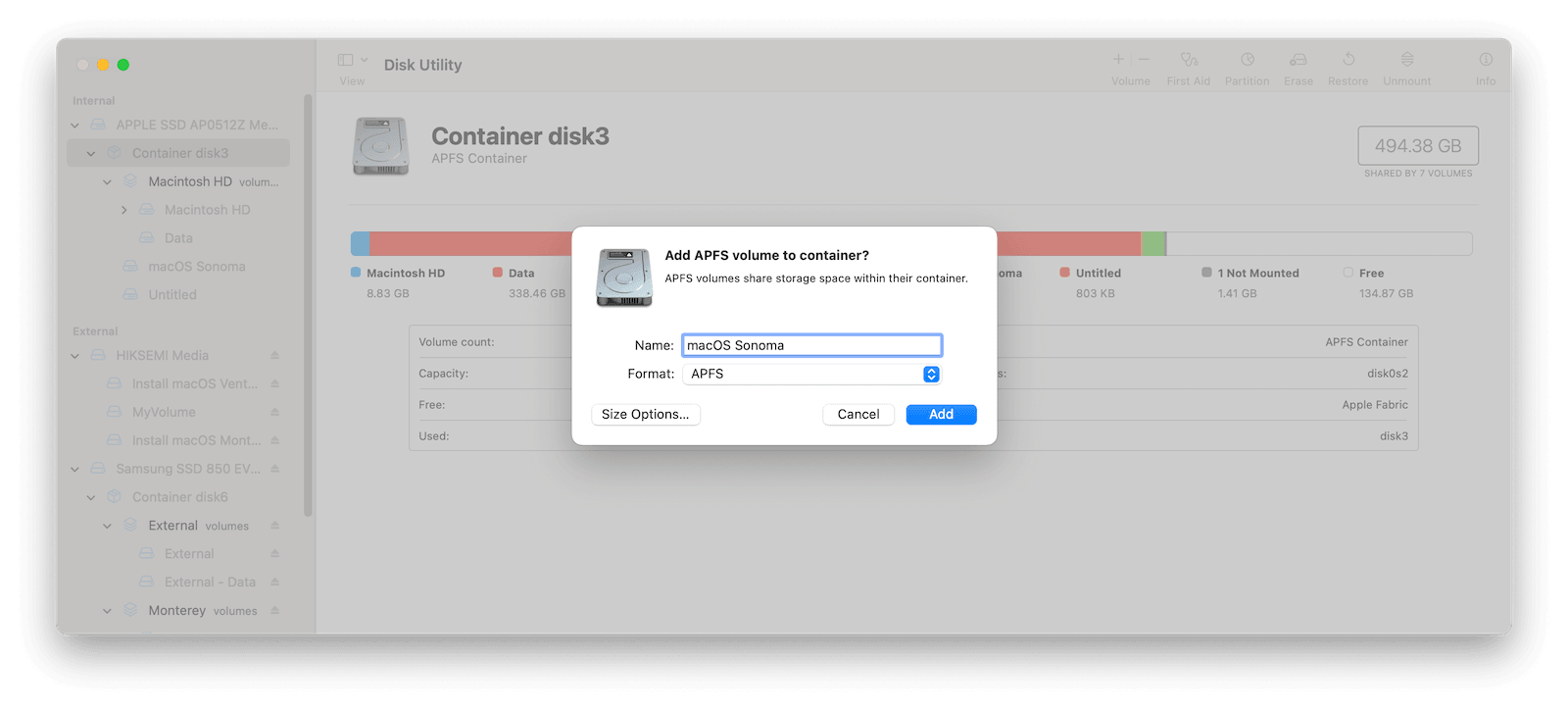Select MyVolume in the sidebar
This screenshot has width=1568, height=709.
(164, 413)
